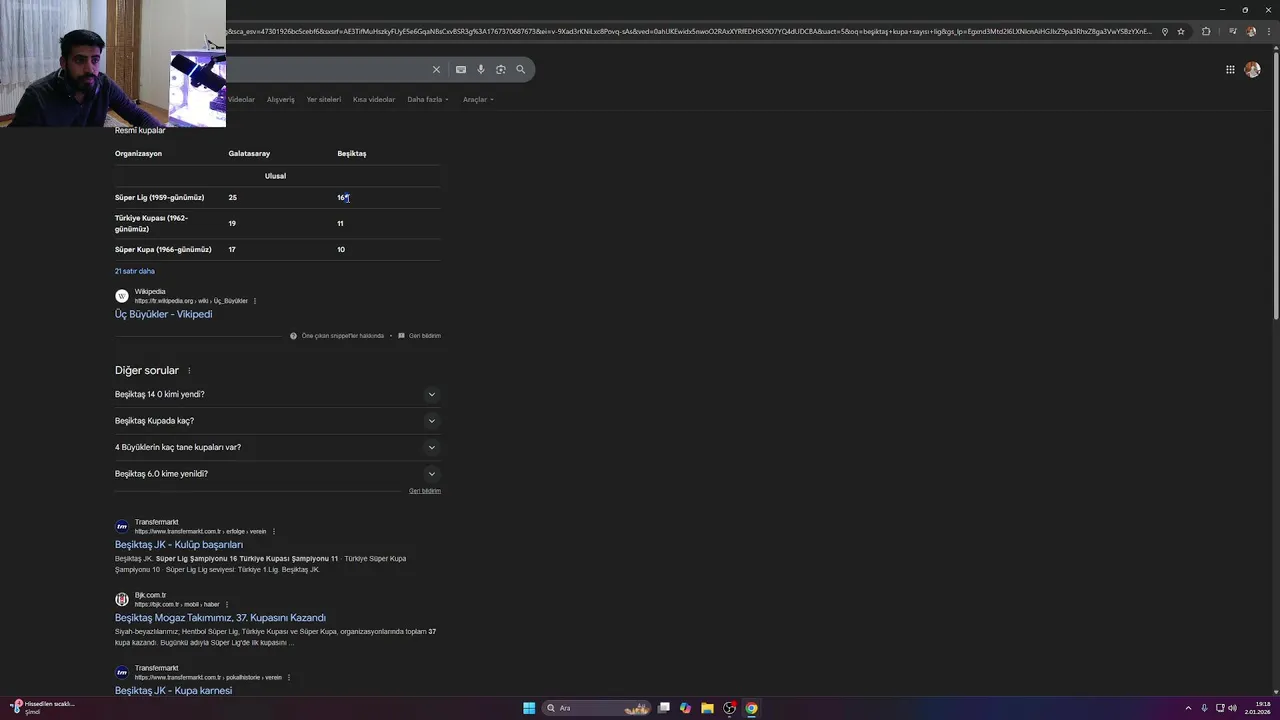Open Chrome extensions puzzle icon

point(1206,31)
